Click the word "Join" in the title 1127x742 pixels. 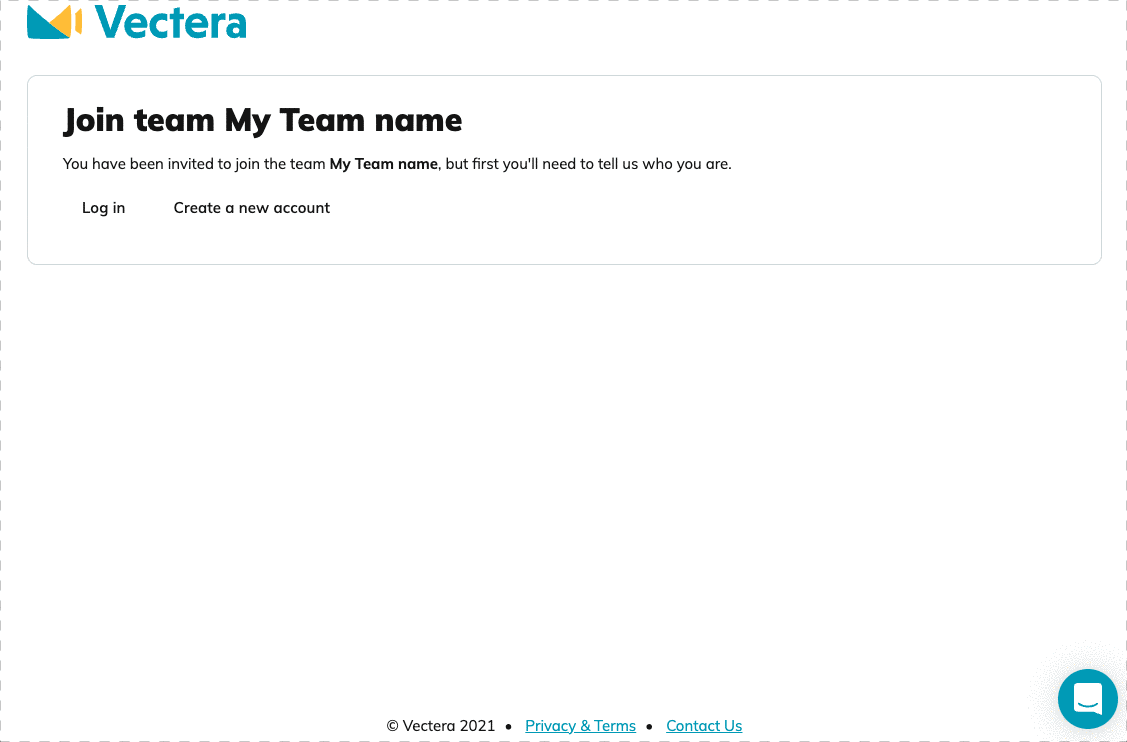coord(96,120)
